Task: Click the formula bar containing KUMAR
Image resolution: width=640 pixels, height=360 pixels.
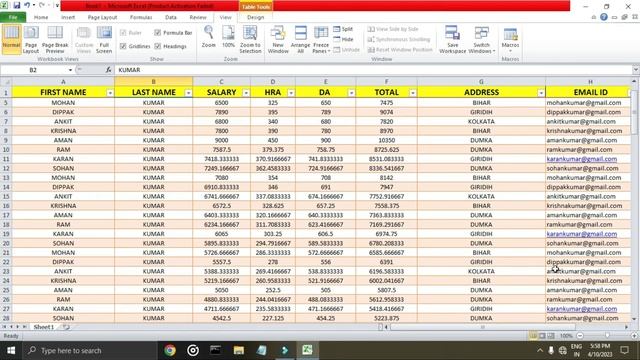Action: click(x=373, y=70)
